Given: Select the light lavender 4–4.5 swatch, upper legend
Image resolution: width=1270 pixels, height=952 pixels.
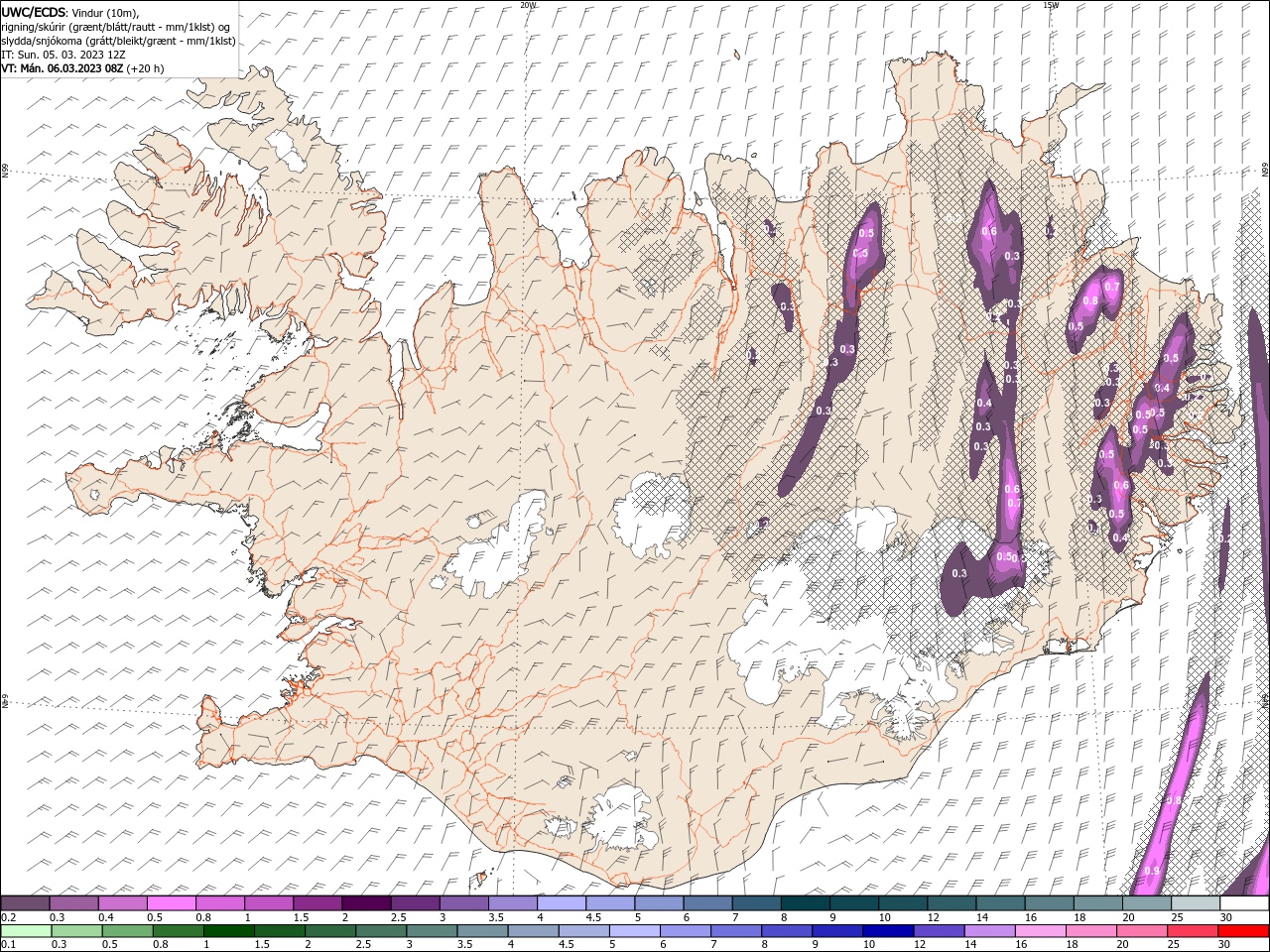Looking at the screenshot, I should point(562,903).
